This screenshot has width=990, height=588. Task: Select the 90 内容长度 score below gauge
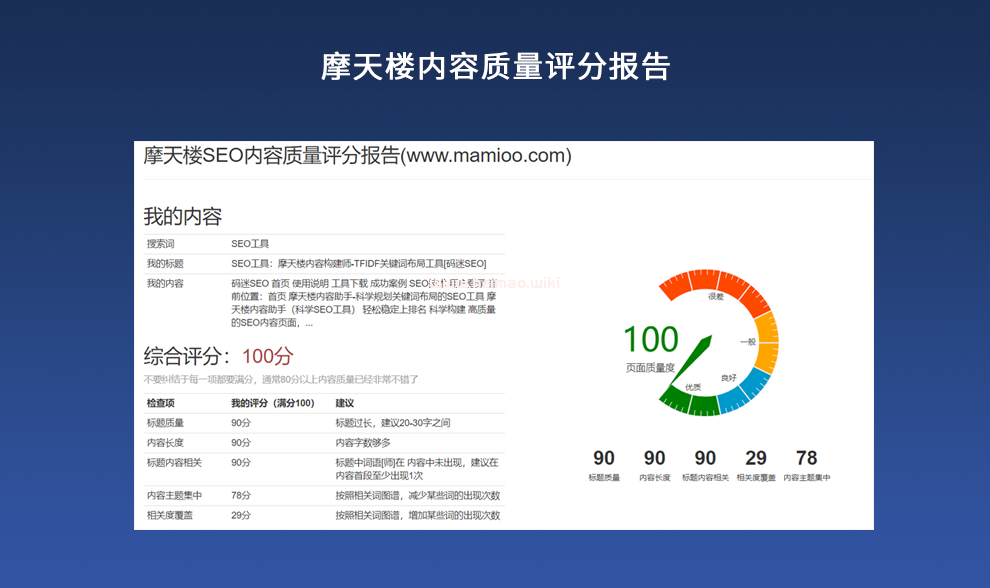(x=655, y=459)
